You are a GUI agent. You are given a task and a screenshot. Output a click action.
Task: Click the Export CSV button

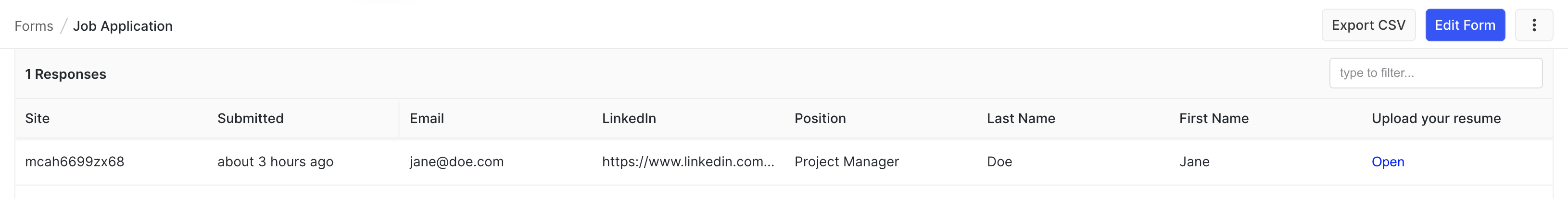[x=1368, y=25]
